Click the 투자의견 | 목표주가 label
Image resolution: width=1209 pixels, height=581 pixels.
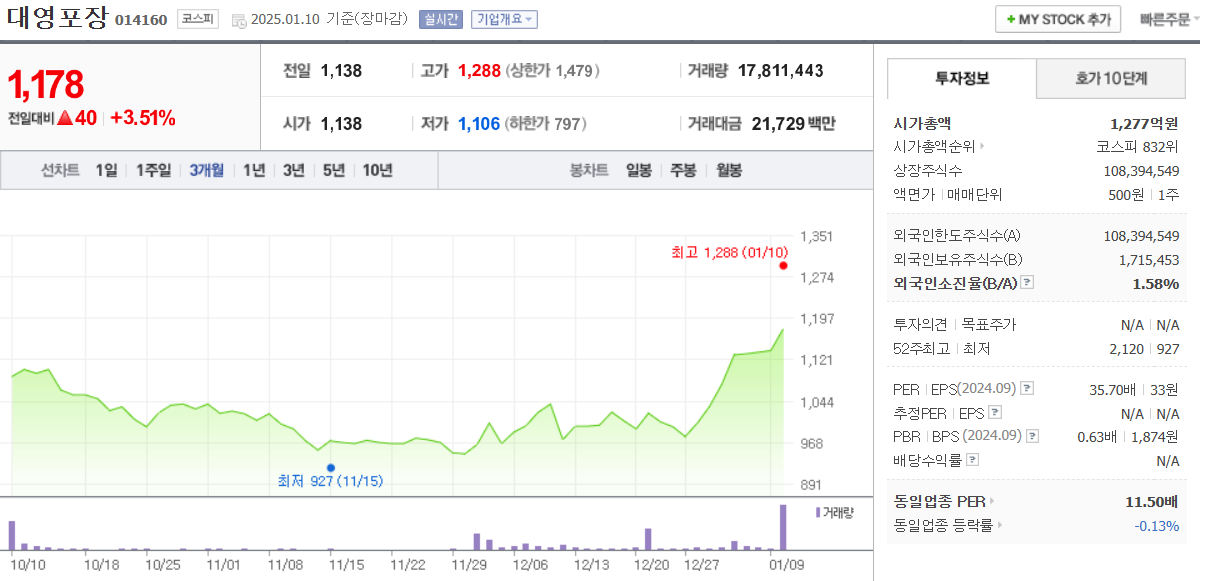(x=955, y=324)
